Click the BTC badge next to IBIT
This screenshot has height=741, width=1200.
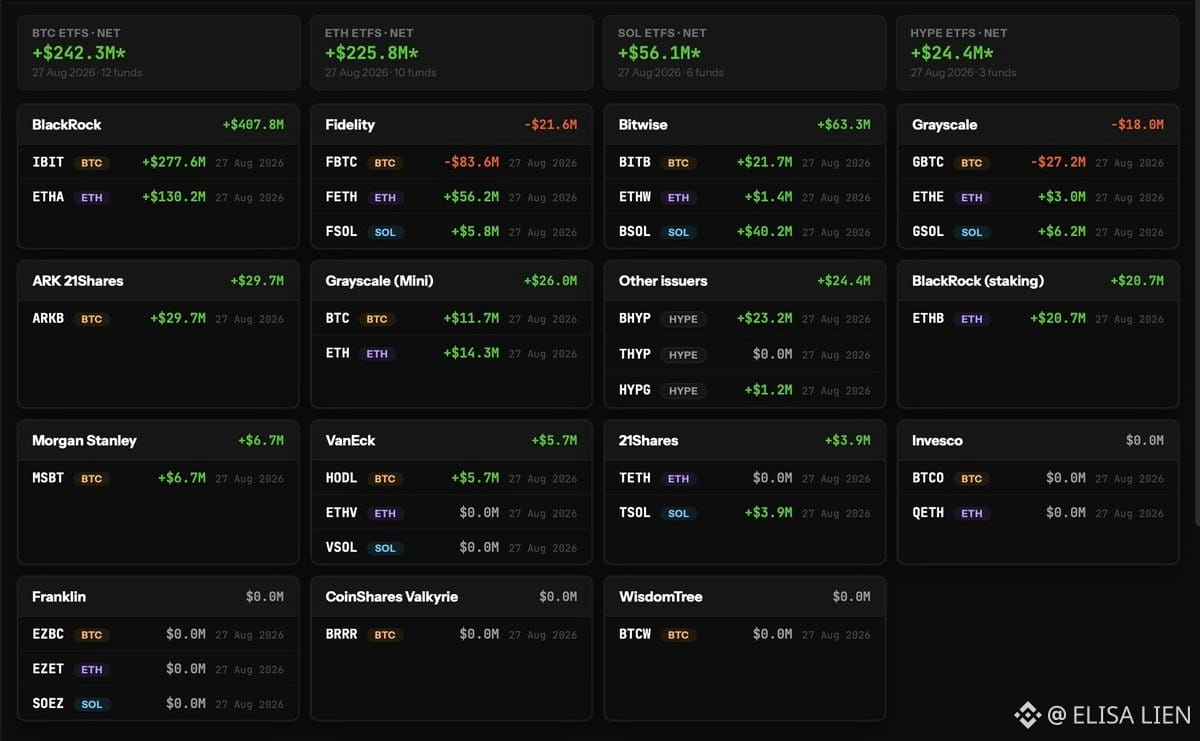pyautogui.click(x=92, y=163)
